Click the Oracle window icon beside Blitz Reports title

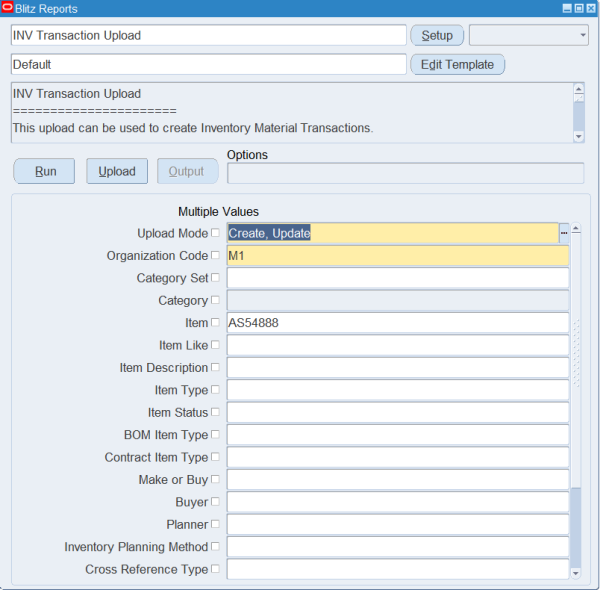(x=7, y=8)
